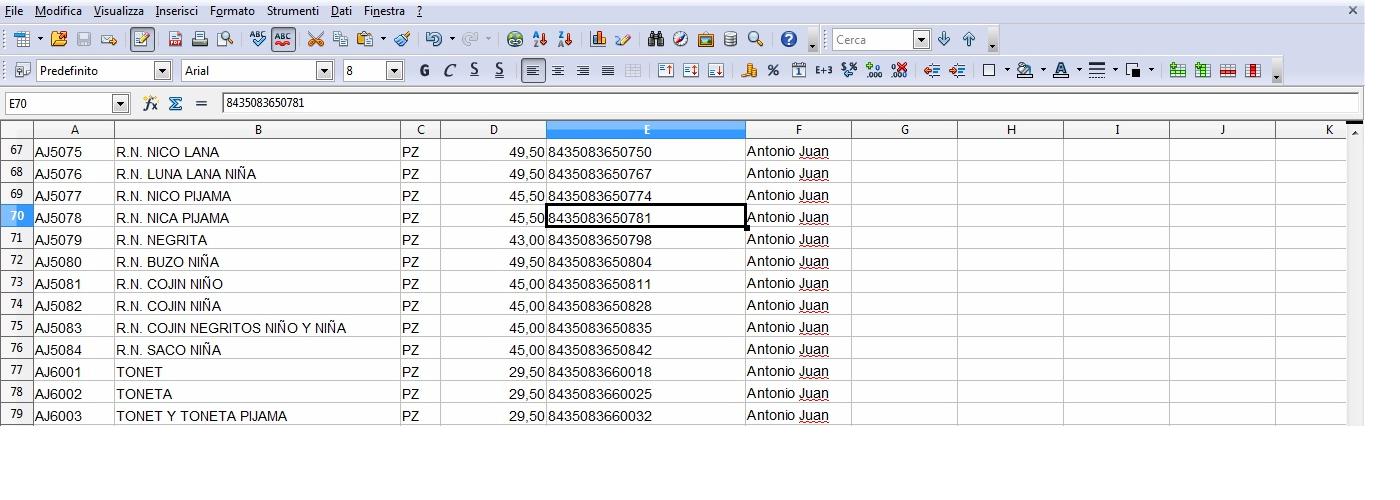Viewport: 1400px width, 500px height.
Task: Open the Undo history dropdown arrow
Action: tap(452, 39)
